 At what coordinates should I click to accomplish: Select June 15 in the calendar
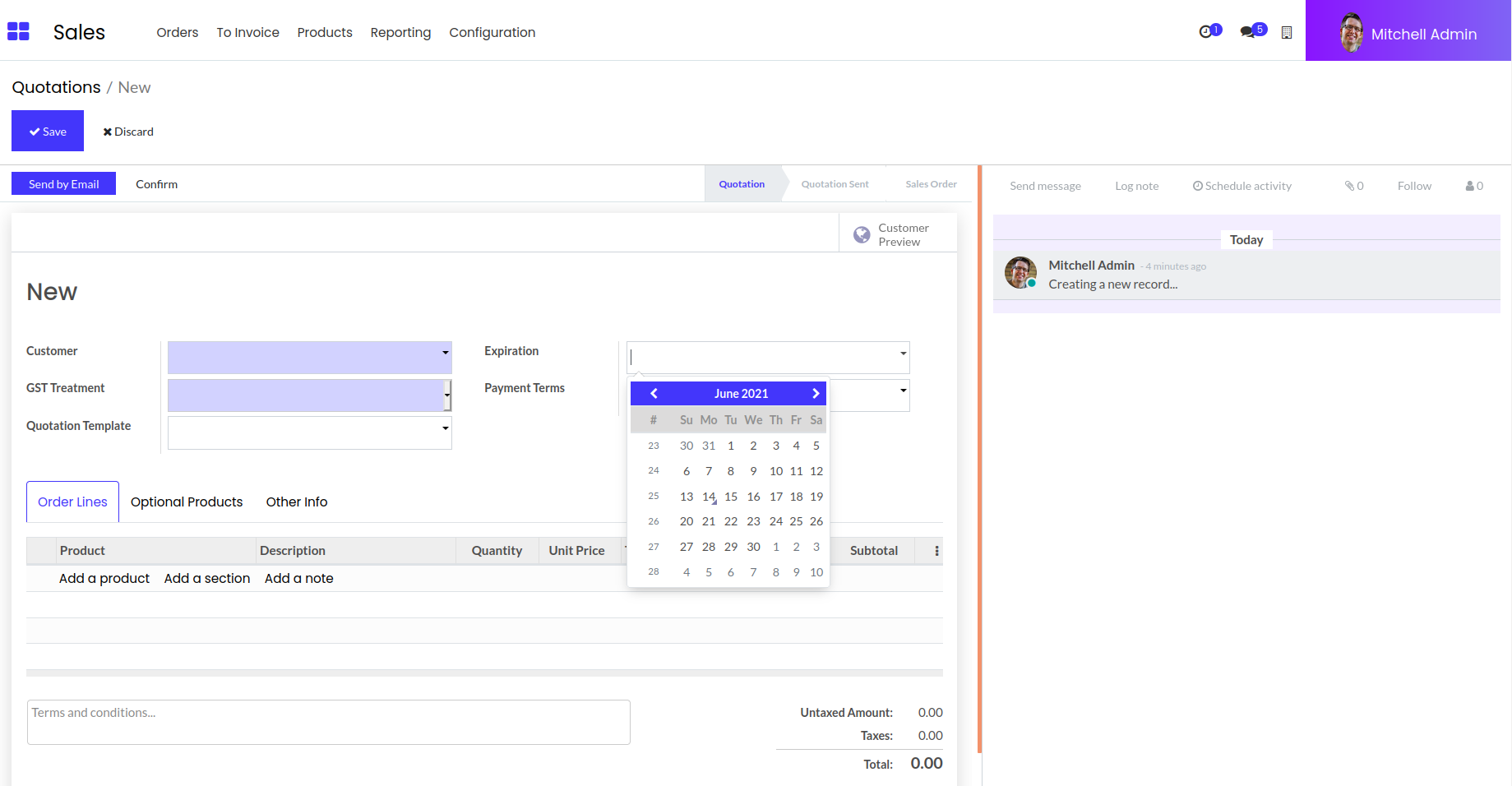tap(730, 497)
